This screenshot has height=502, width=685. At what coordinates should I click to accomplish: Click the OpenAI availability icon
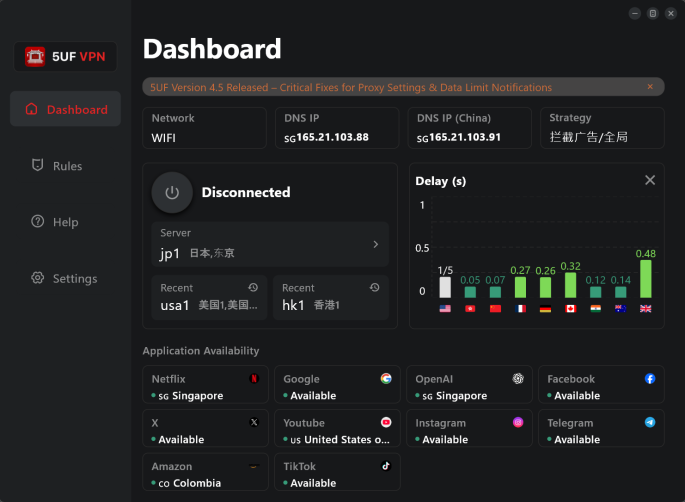click(x=518, y=379)
